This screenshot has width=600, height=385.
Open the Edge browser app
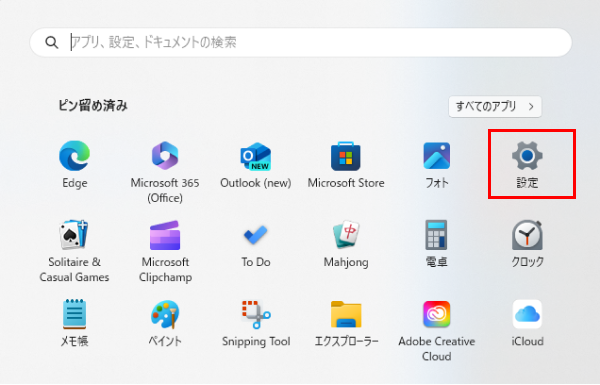75,165
